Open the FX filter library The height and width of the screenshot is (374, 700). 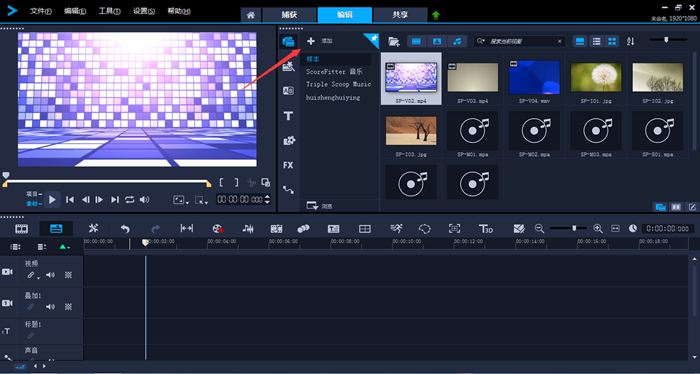pos(288,165)
